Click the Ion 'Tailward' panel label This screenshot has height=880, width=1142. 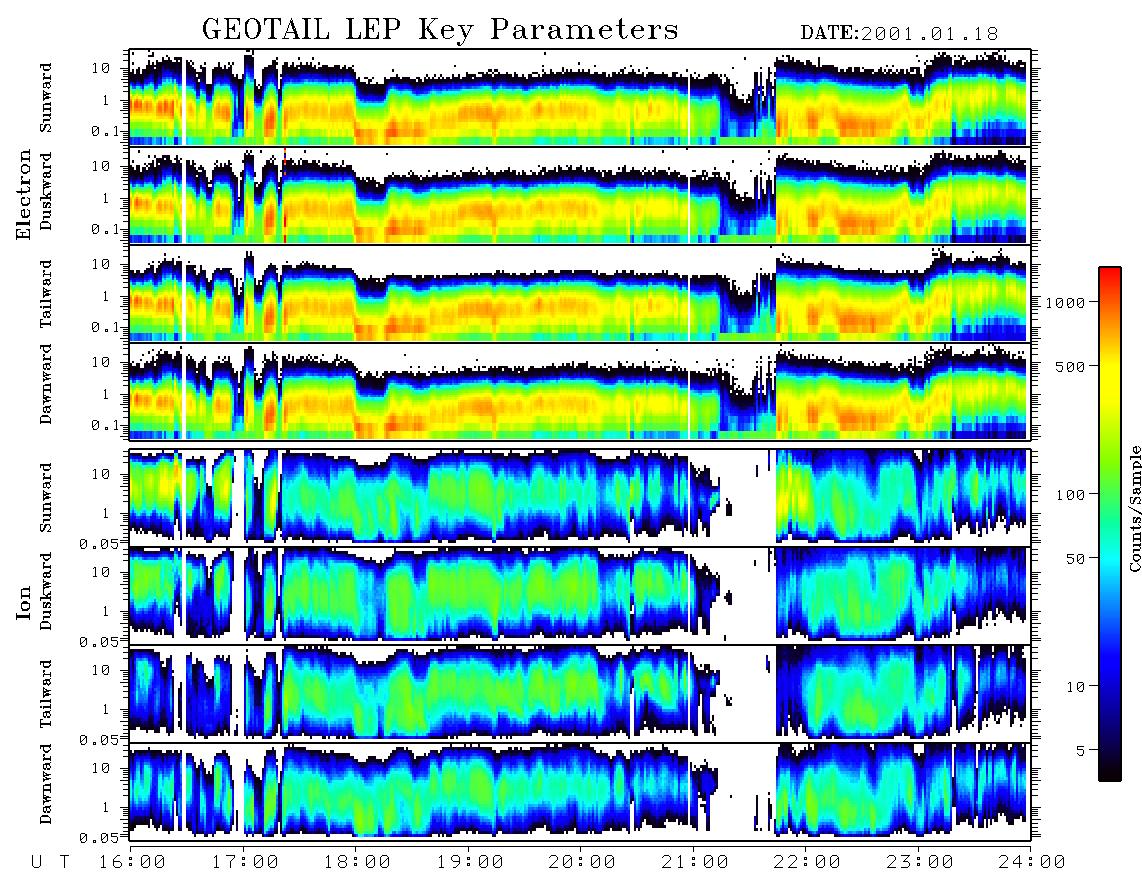(x=46, y=694)
